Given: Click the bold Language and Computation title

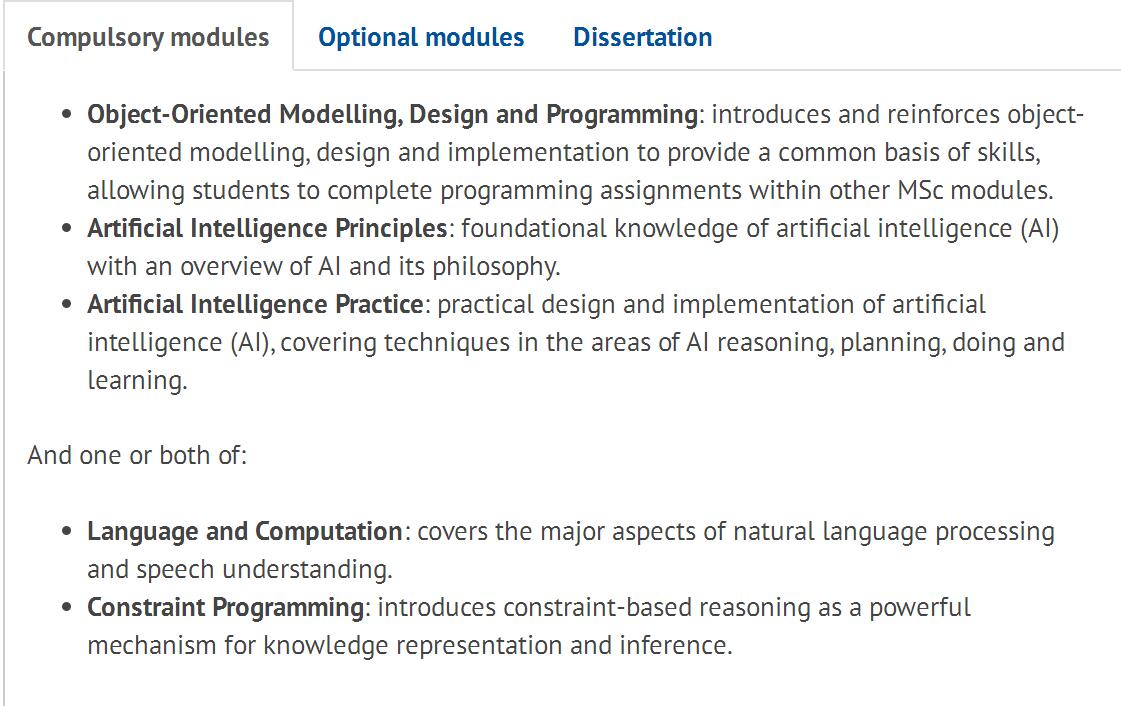Looking at the screenshot, I should [x=244, y=531].
